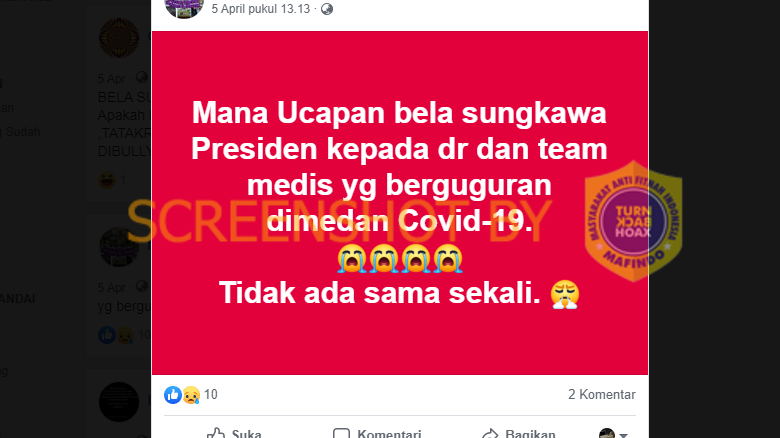Click the crying emoji row in post
This screenshot has height=438, width=780.
coord(399,259)
